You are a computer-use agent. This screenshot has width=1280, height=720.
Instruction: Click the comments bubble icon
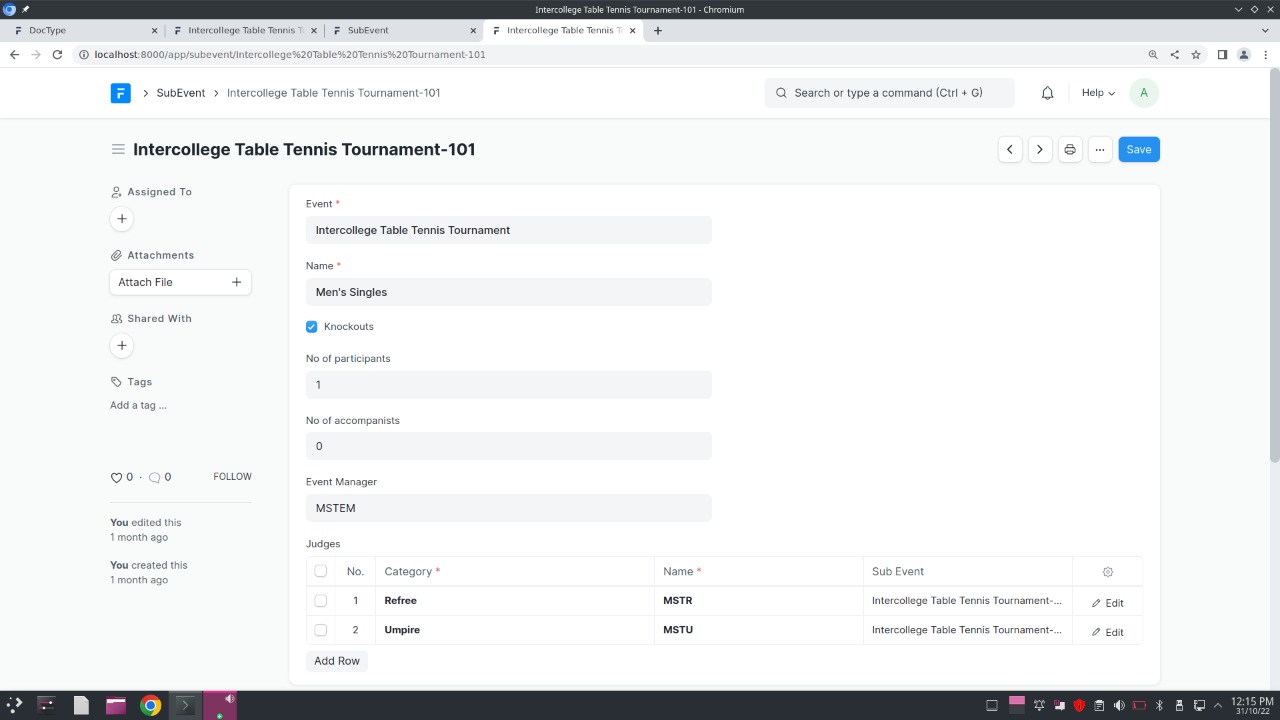(154, 478)
